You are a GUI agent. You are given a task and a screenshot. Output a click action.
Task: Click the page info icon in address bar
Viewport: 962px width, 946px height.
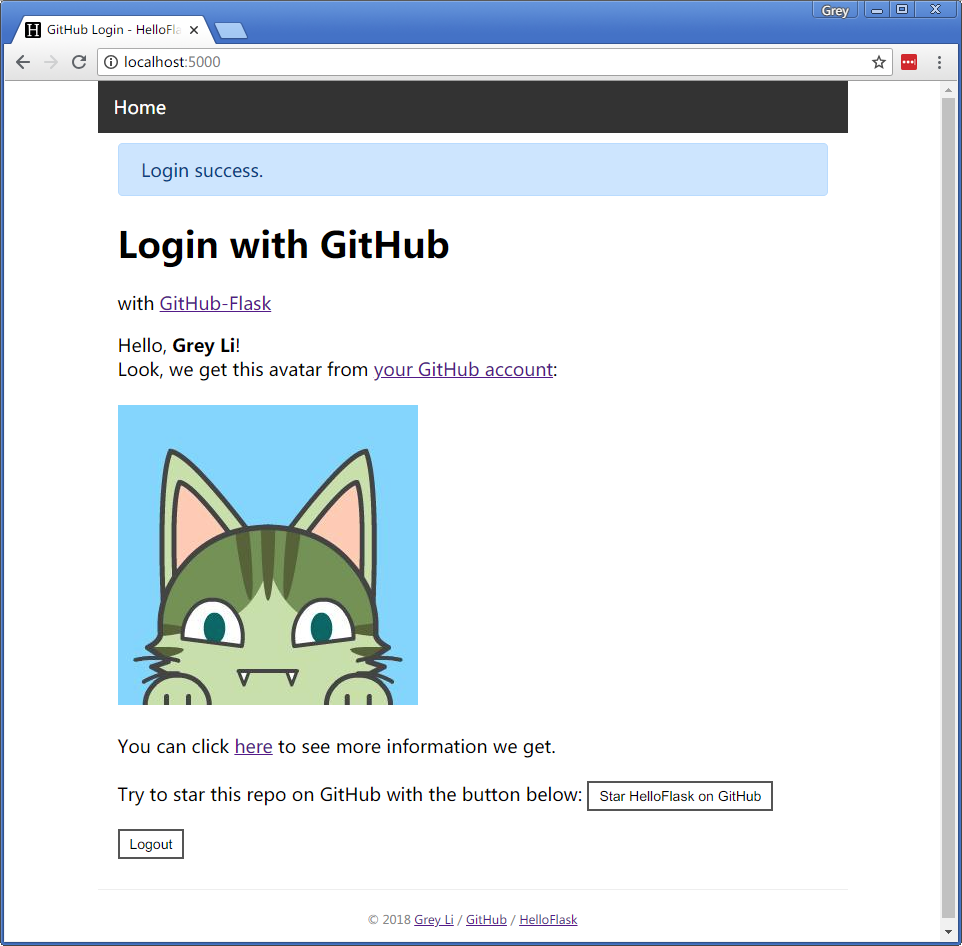tap(110, 62)
